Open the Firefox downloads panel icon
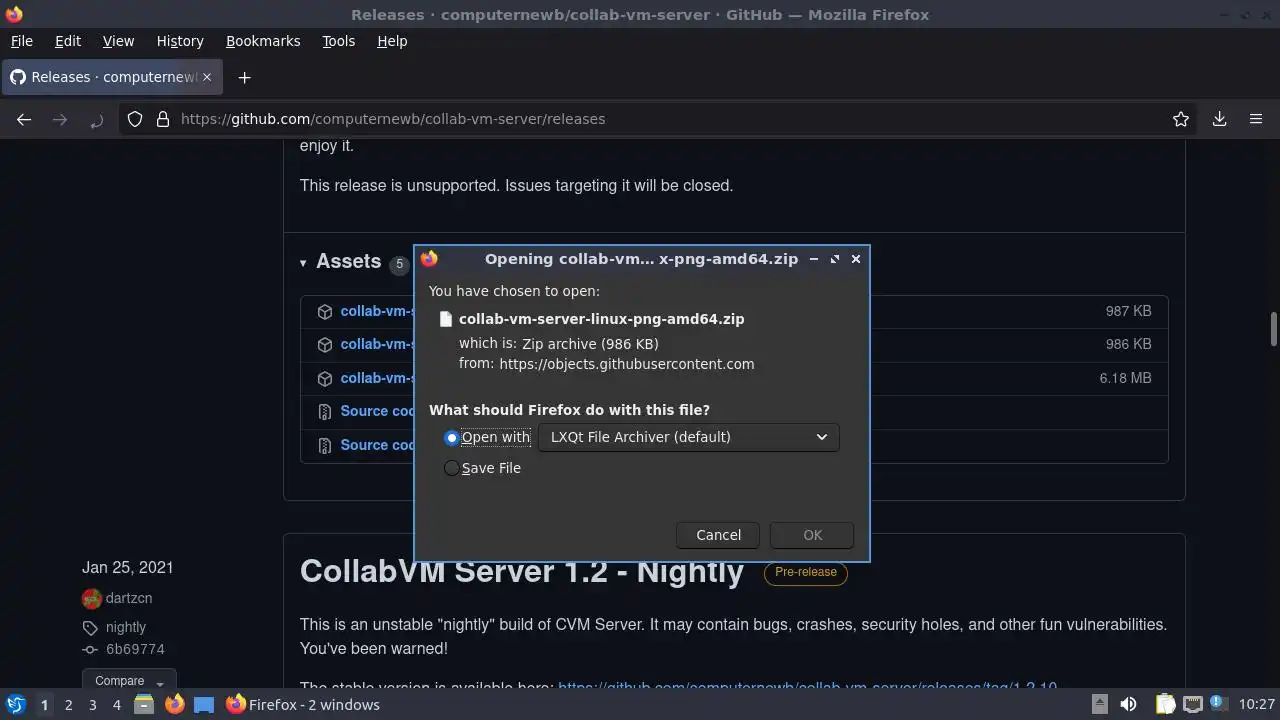 (x=1220, y=119)
